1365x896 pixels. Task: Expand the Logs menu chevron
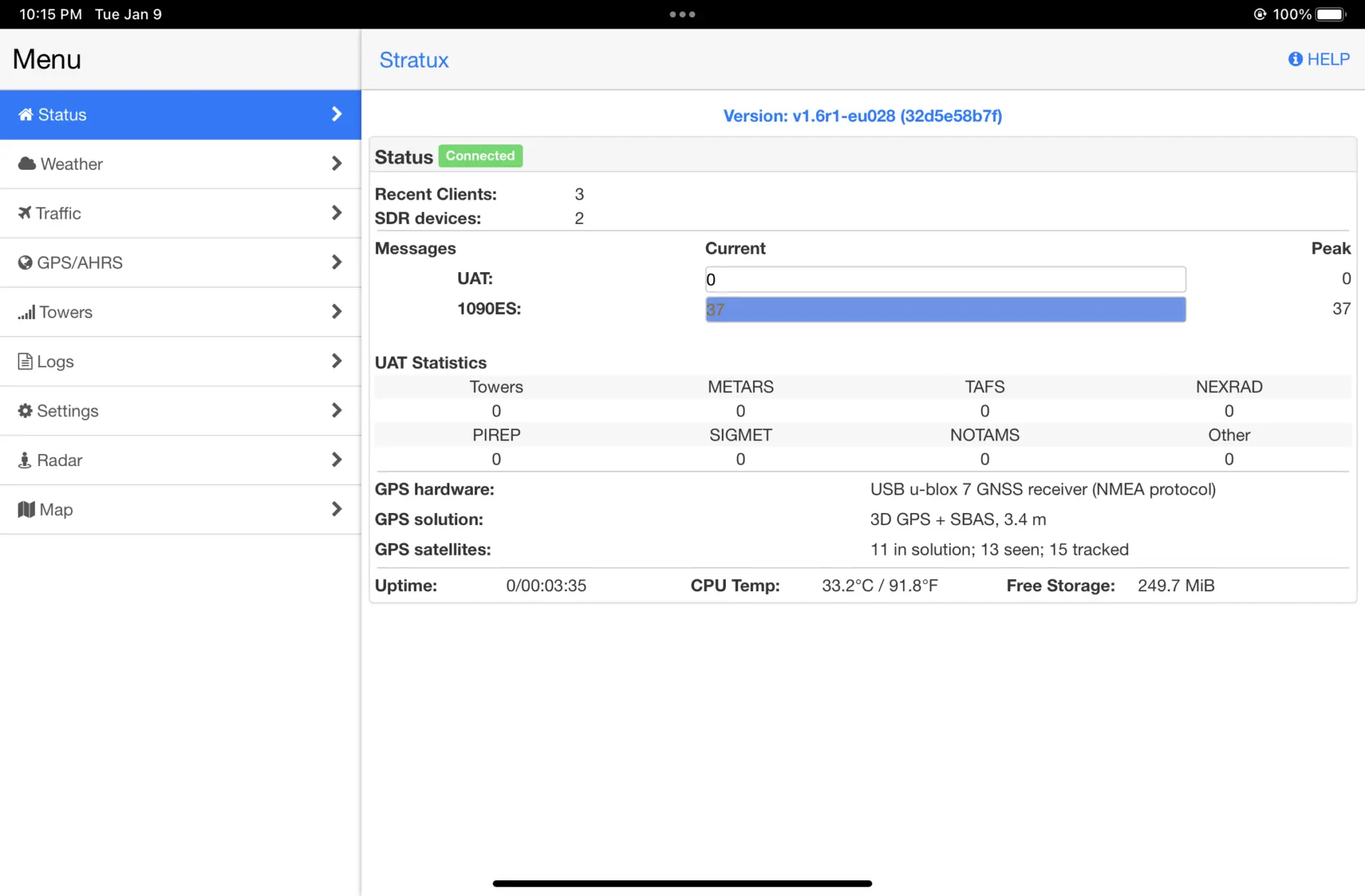[x=336, y=361]
